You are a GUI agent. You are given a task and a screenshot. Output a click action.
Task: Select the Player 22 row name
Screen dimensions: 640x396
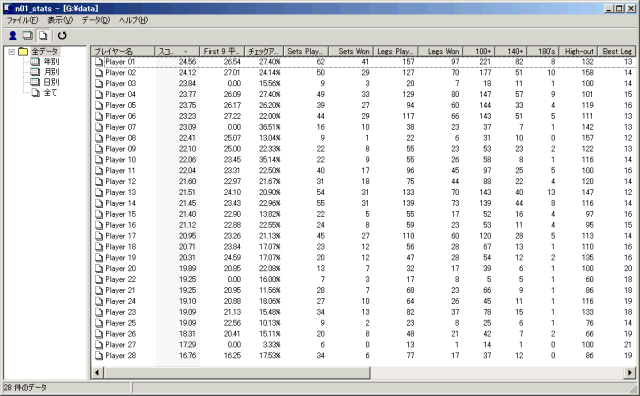tap(120, 280)
